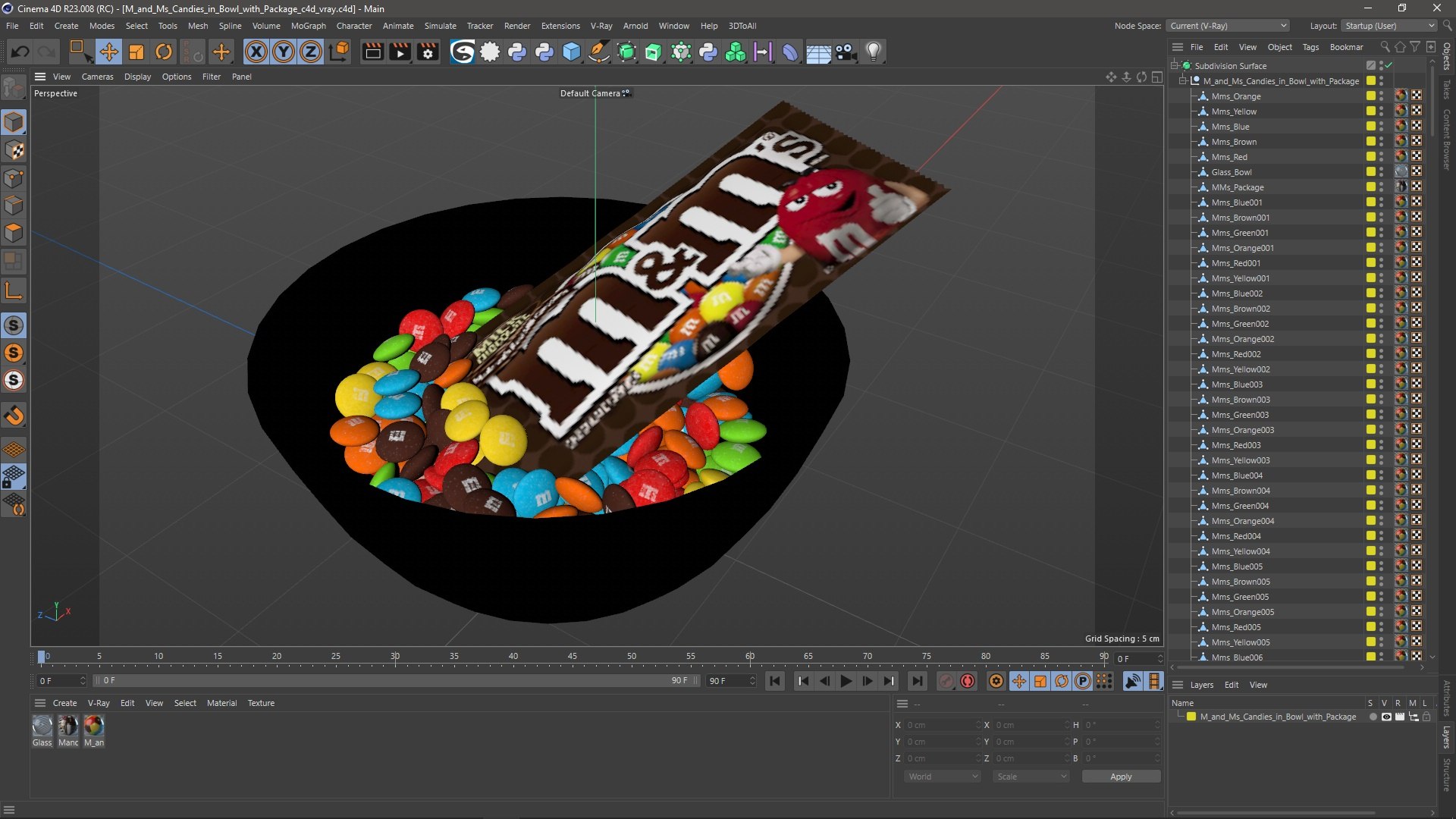
Task: Click Render View clapperboard icon
Action: 372,52
